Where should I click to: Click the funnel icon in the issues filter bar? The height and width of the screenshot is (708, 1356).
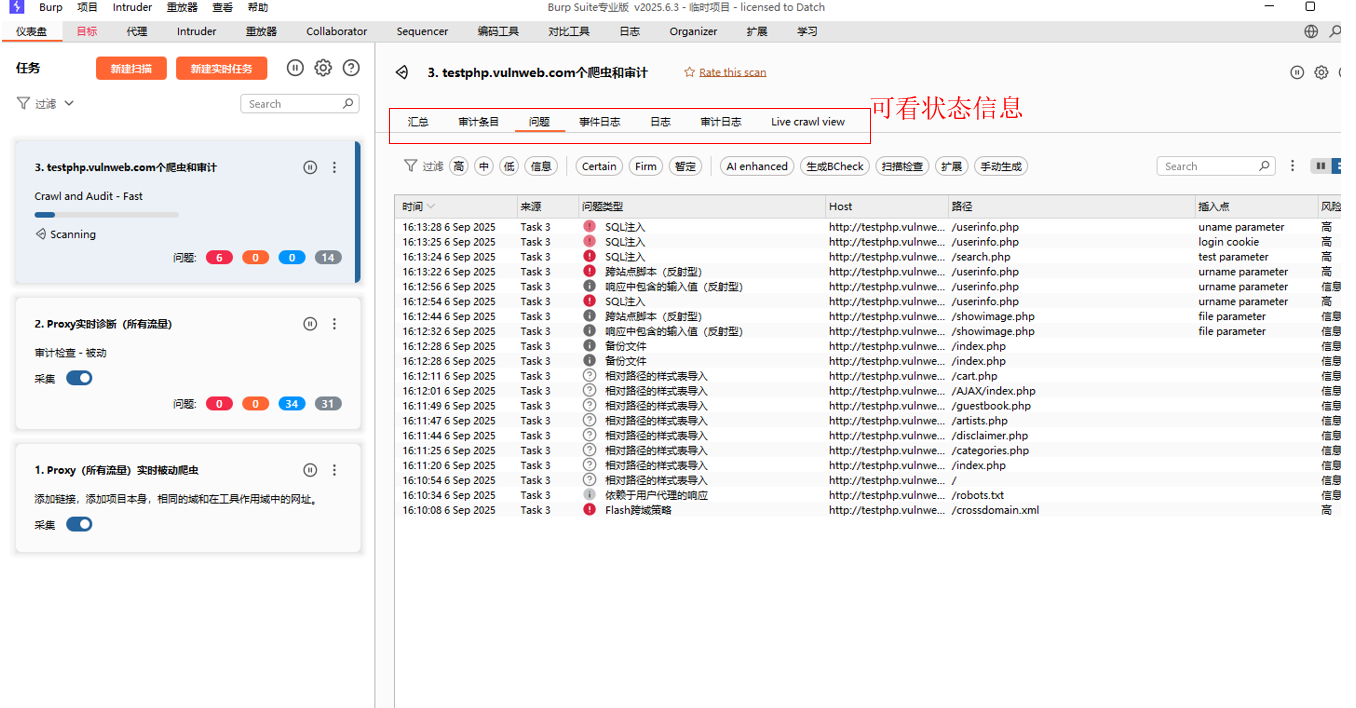[410, 166]
